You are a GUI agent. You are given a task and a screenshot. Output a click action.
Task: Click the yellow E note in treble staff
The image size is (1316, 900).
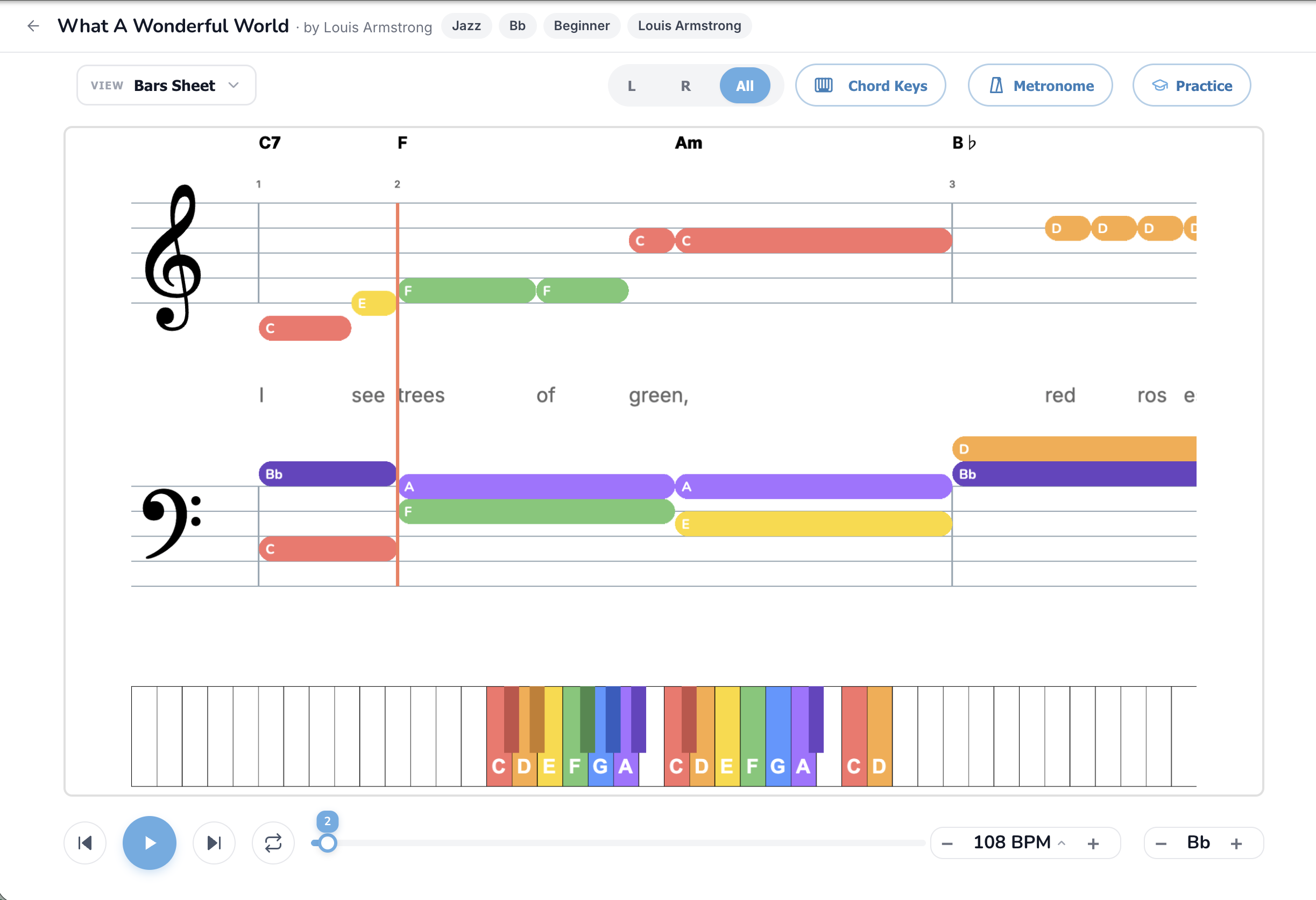click(x=374, y=303)
